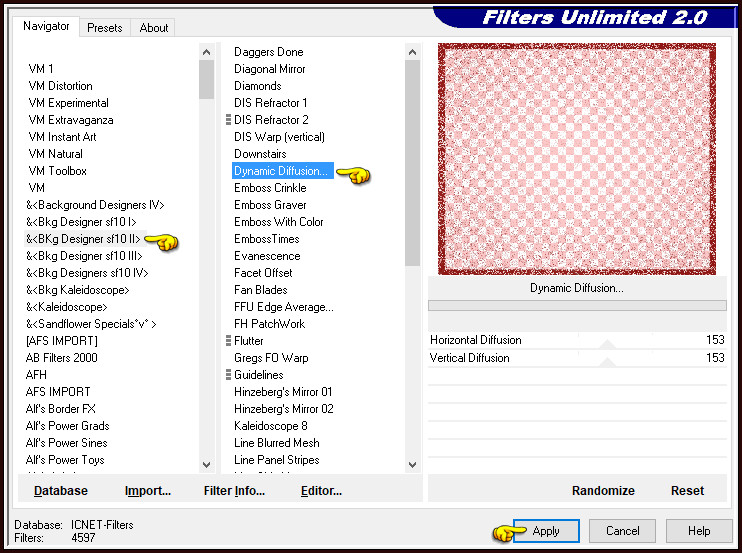
Task: Click the Randomize button
Action: (603, 491)
